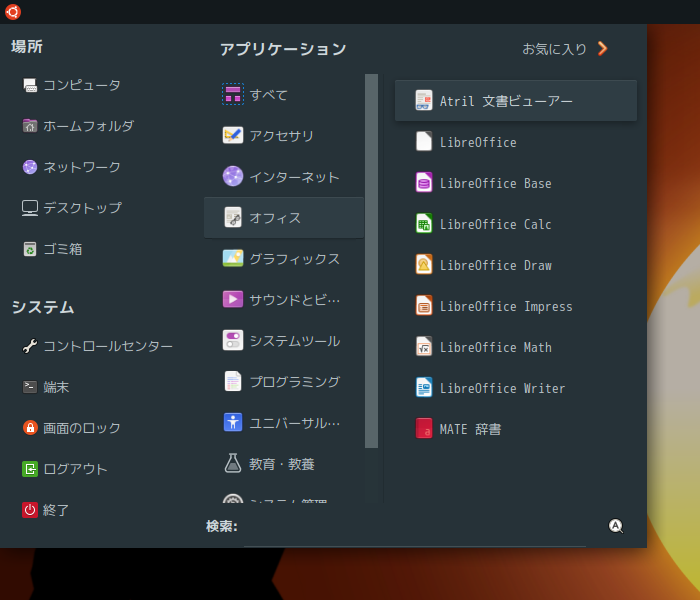Click the ログアウト green exit icon
The image size is (700, 600).
(30, 469)
